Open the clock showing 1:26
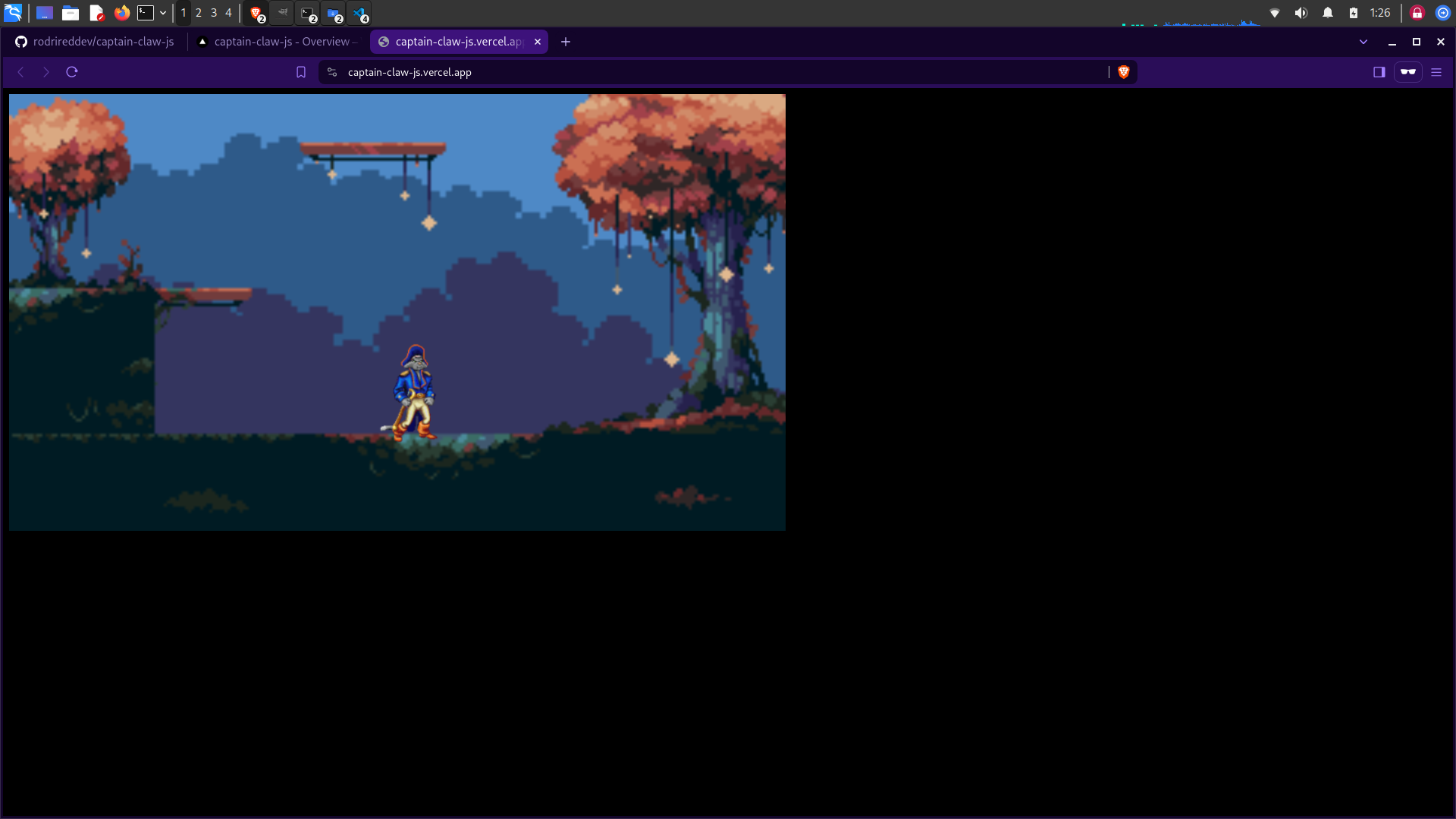The image size is (1456, 819). (1380, 13)
